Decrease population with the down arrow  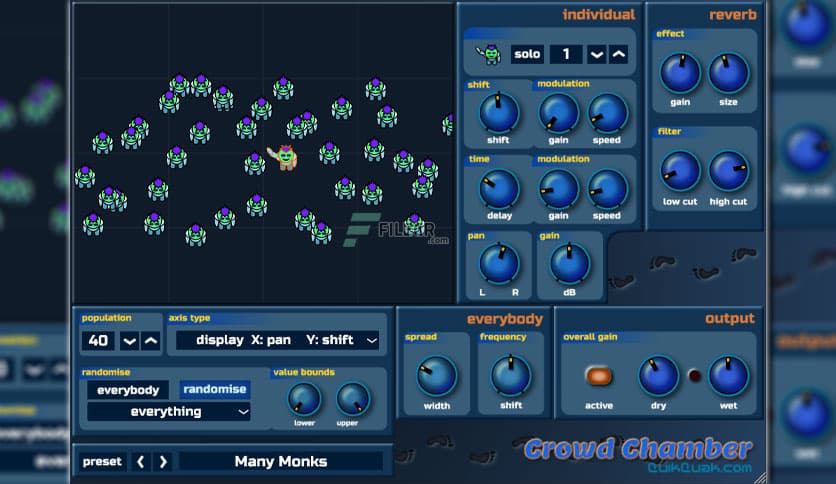tap(129, 341)
